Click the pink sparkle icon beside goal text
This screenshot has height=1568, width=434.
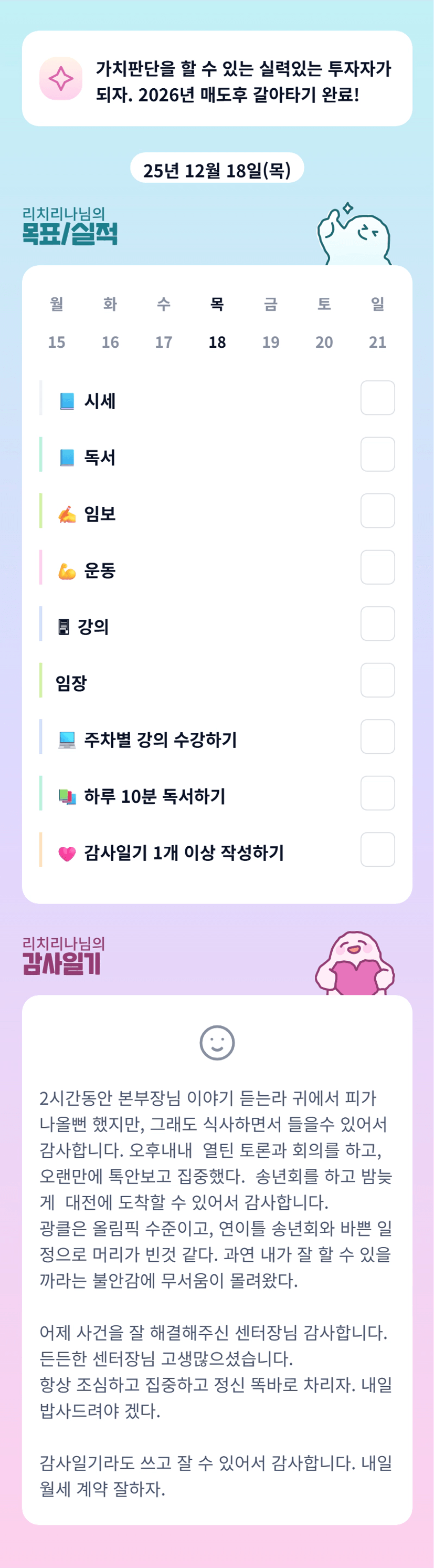61,78
